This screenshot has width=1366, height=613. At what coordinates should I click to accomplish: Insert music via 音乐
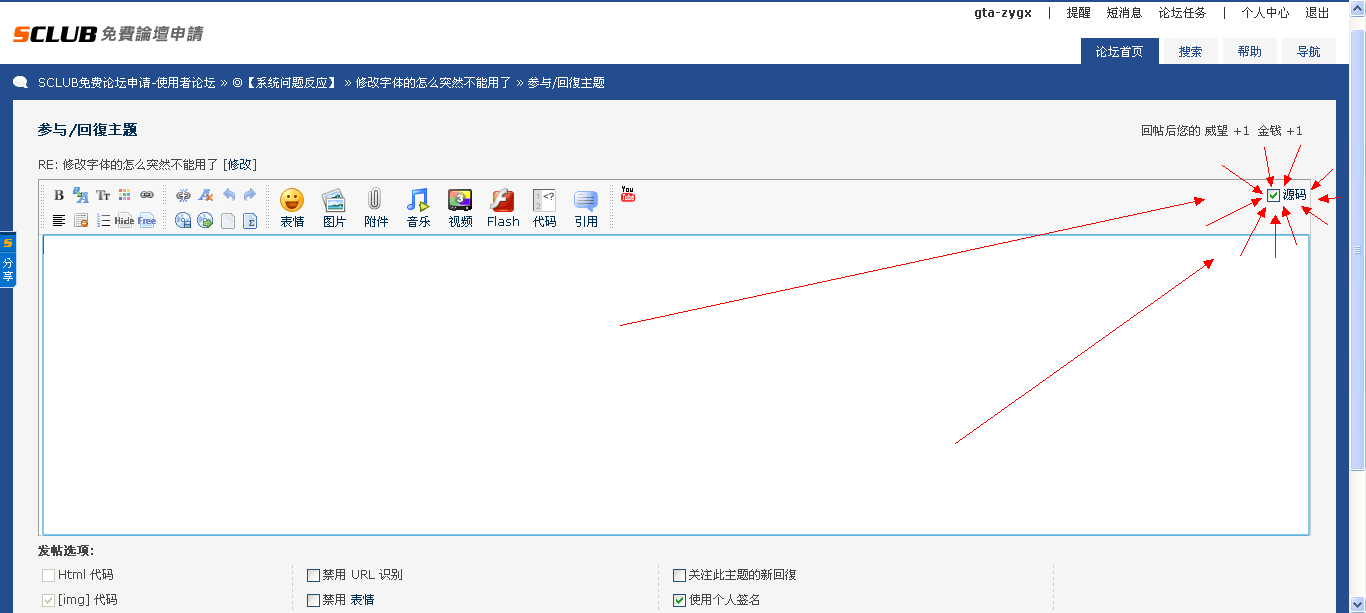tap(418, 208)
